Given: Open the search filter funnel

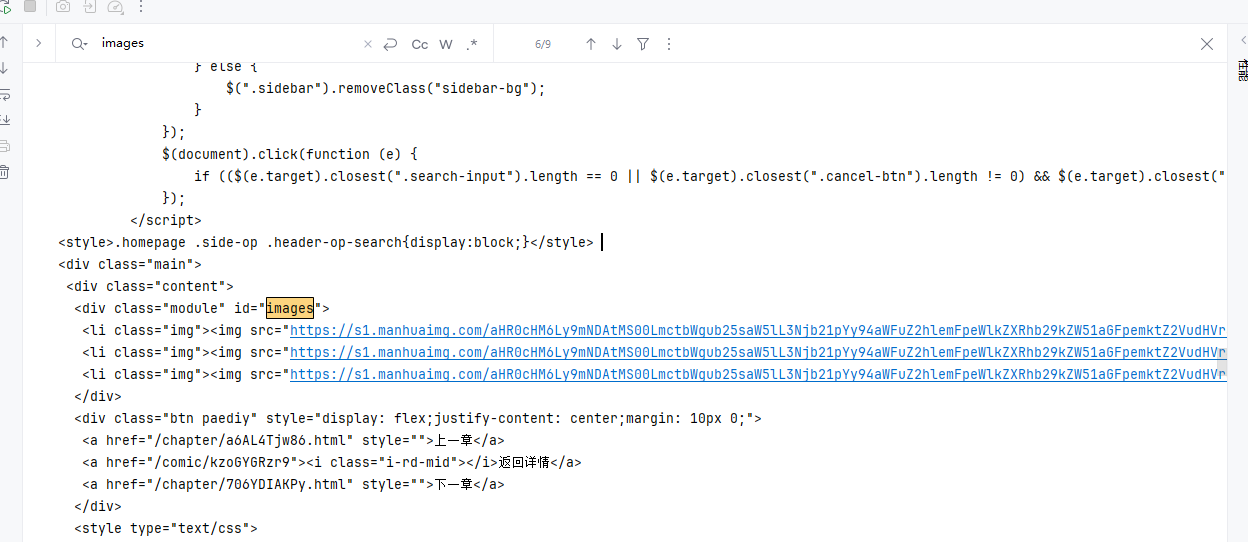Looking at the screenshot, I should pyautogui.click(x=643, y=44).
